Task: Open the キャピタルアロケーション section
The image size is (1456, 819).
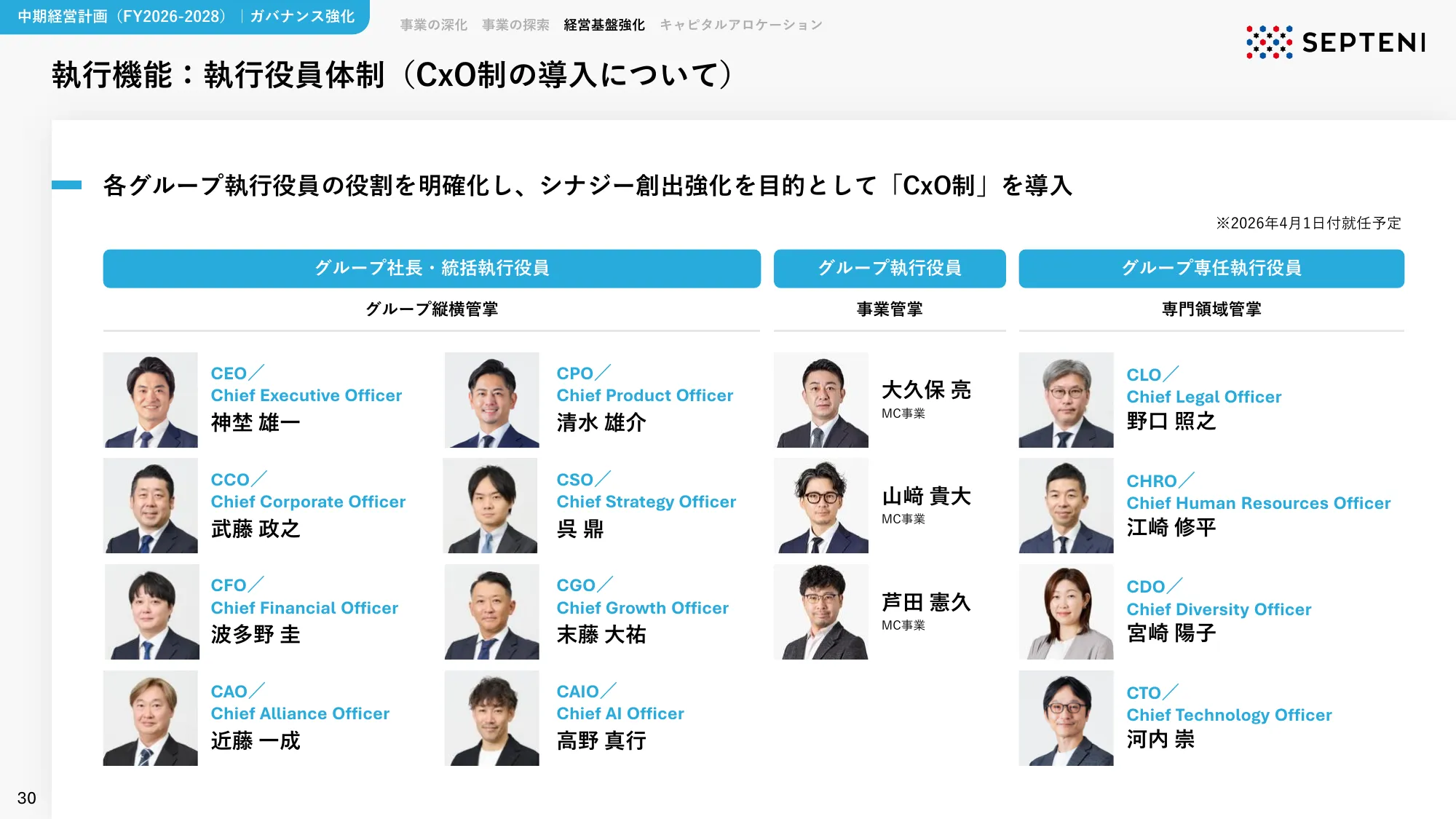Action: pos(740,24)
